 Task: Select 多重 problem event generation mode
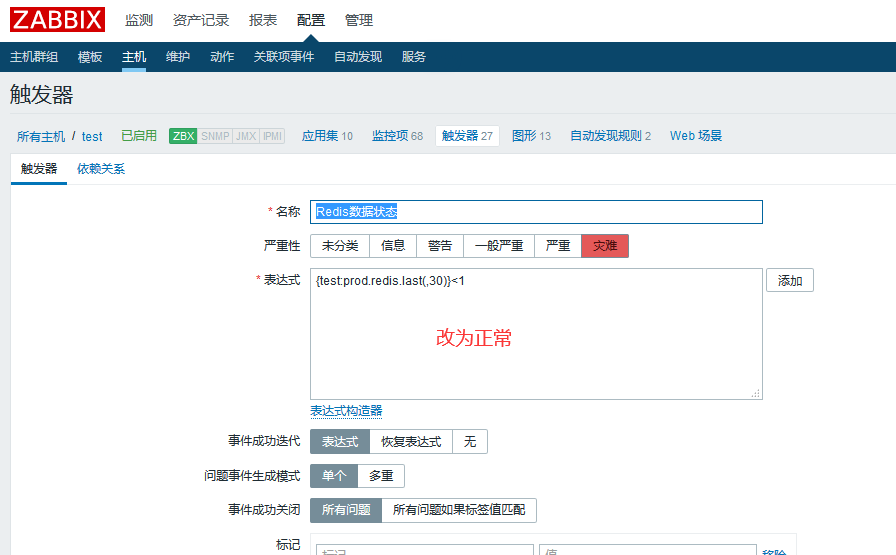(x=380, y=476)
